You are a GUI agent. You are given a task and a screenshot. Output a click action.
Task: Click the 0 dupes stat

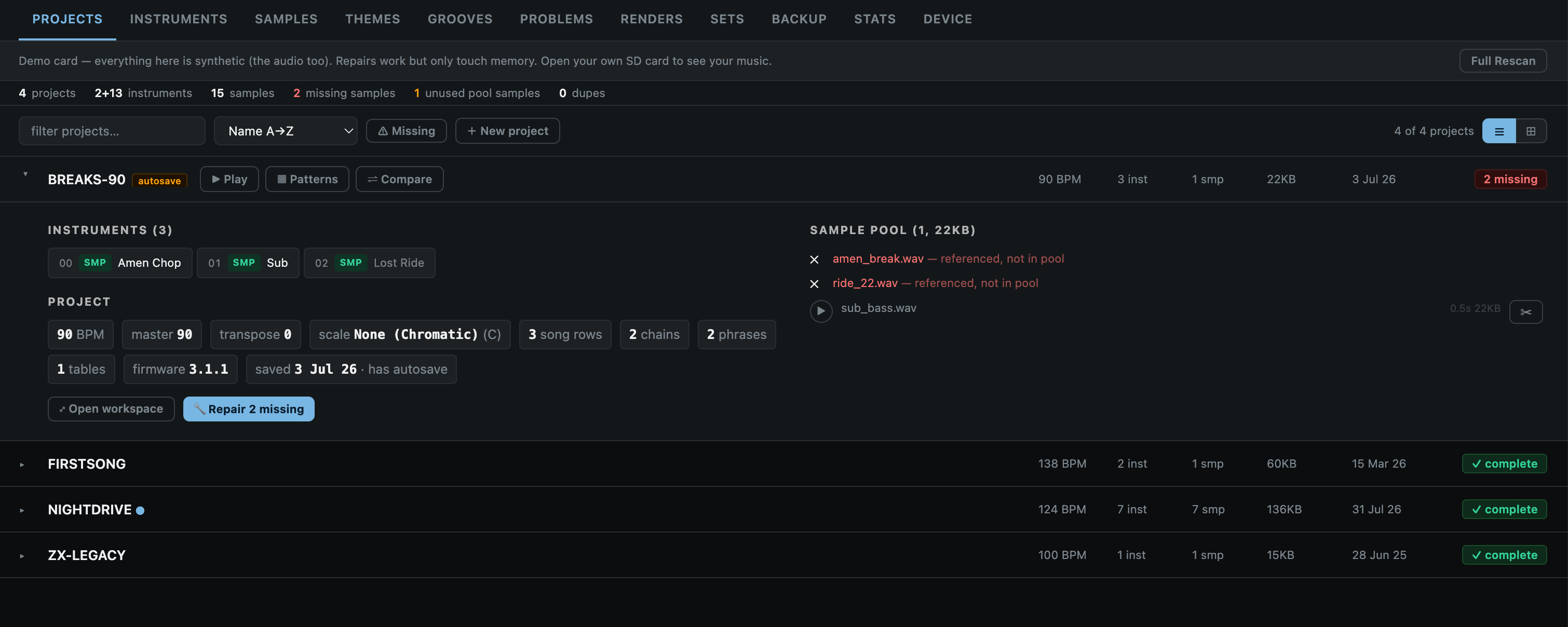tap(582, 93)
